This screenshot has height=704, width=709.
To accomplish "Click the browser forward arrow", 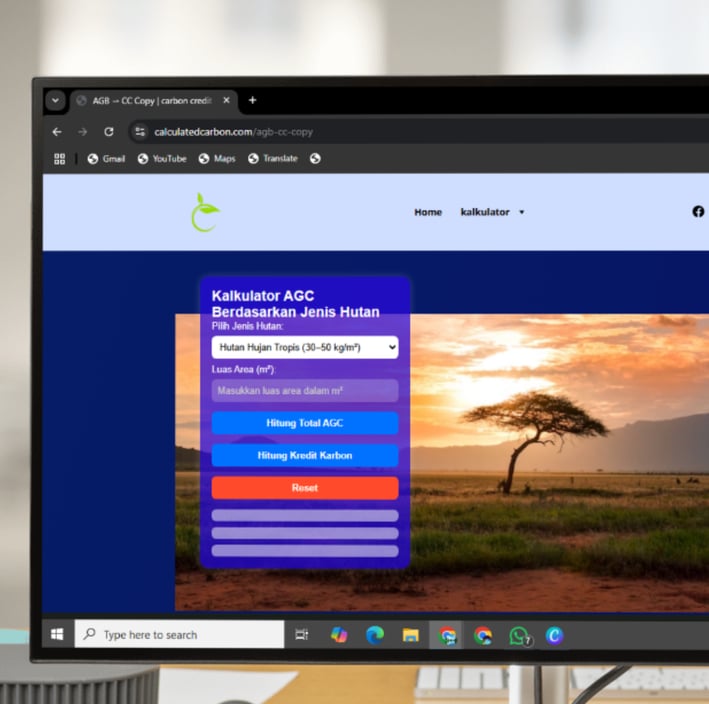I will coord(82,132).
